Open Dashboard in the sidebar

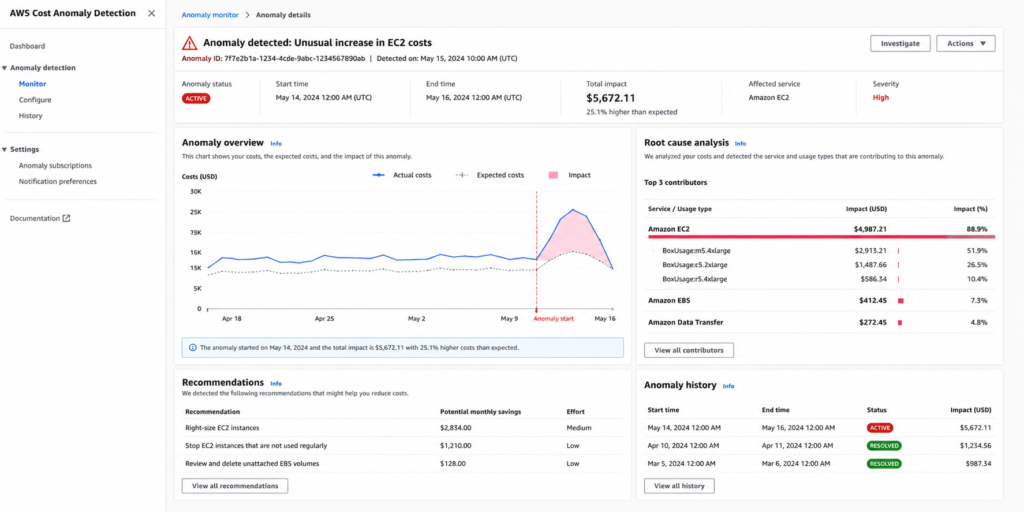(x=27, y=46)
